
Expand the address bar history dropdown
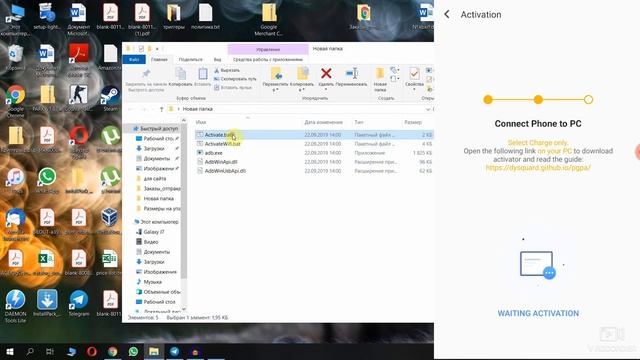coord(428,109)
